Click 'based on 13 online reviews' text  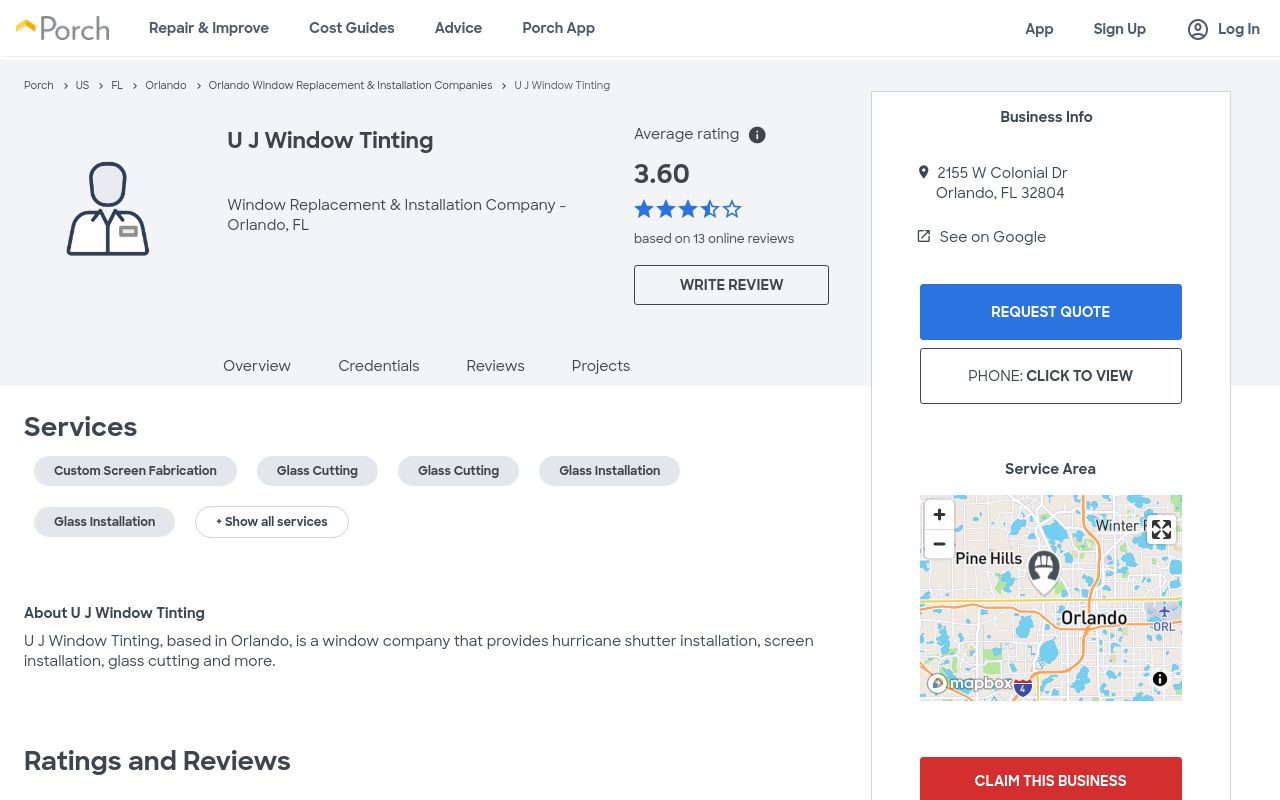(x=714, y=239)
